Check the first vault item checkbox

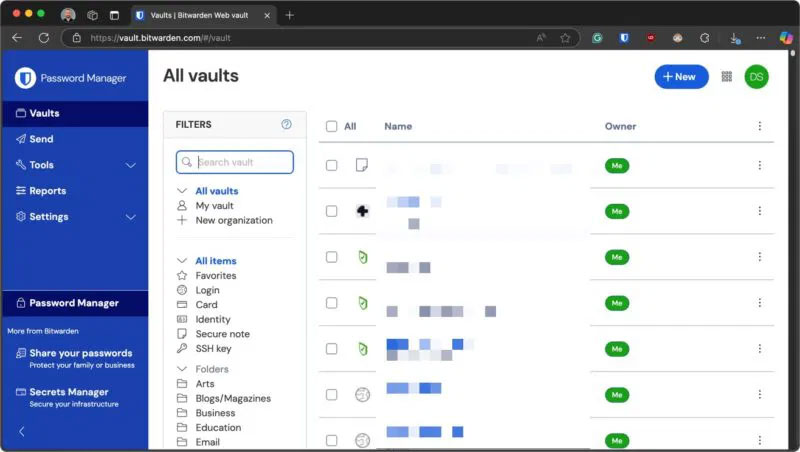(331, 165)
